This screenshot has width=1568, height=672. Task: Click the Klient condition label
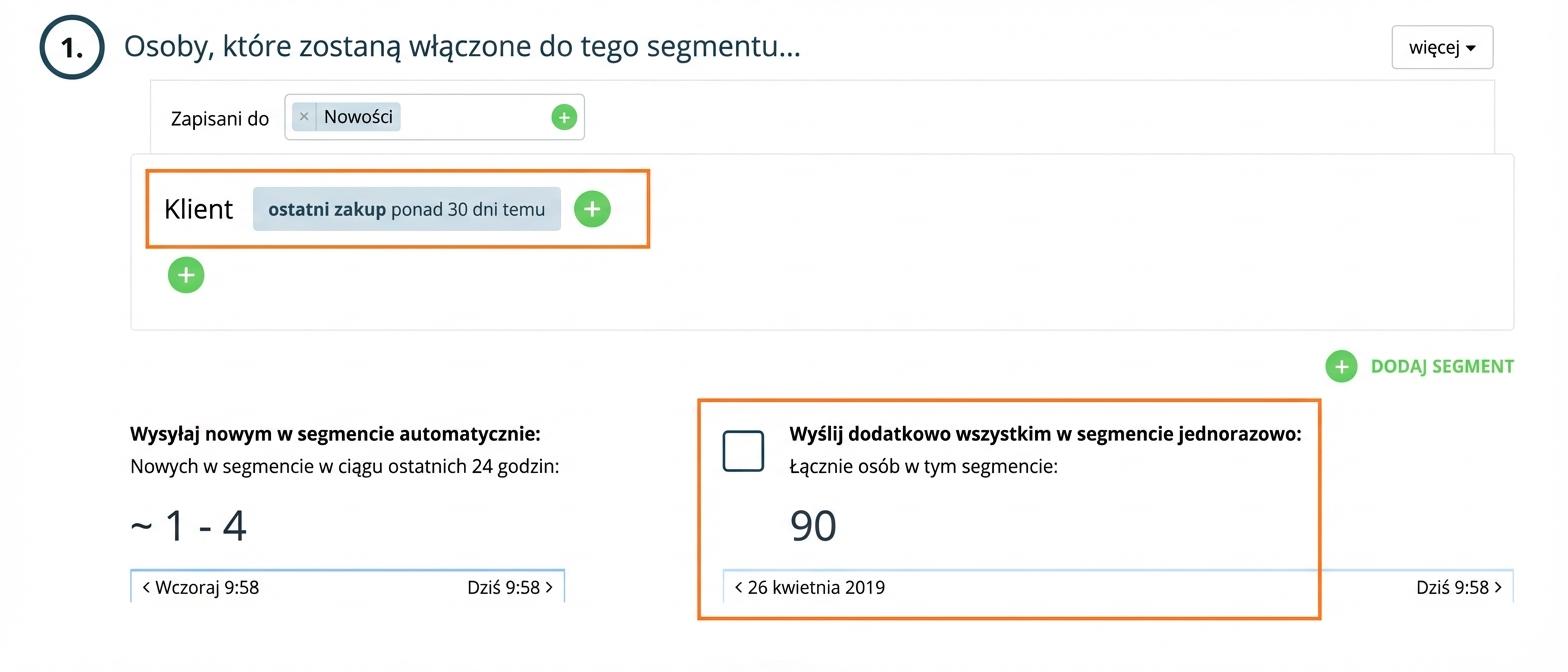pyautogui.click(x=198, y=210)
